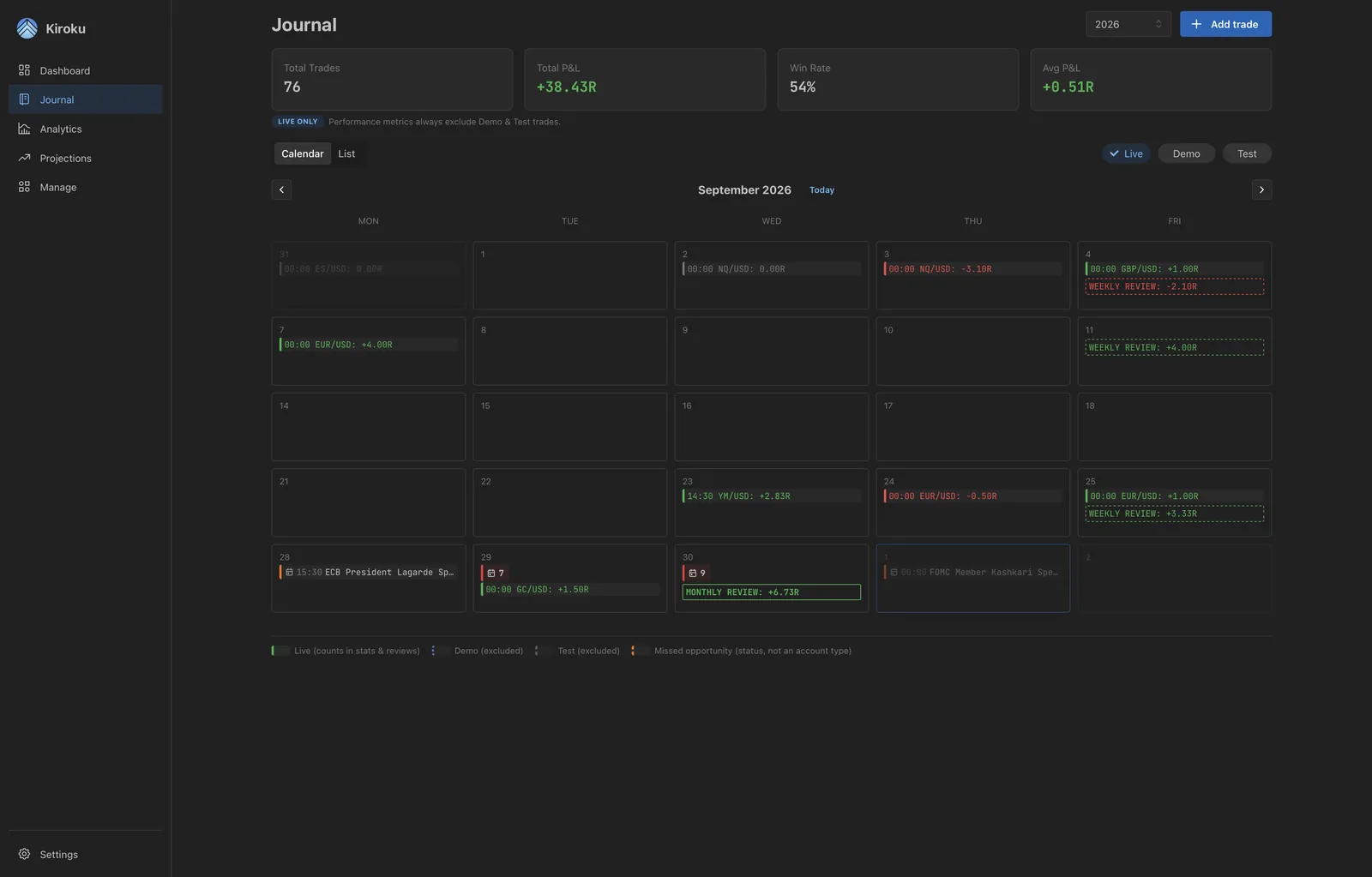The image size is (1372, 877).
Task: Open the Monthly Review +6.73R entry
Action: (772, 592)
